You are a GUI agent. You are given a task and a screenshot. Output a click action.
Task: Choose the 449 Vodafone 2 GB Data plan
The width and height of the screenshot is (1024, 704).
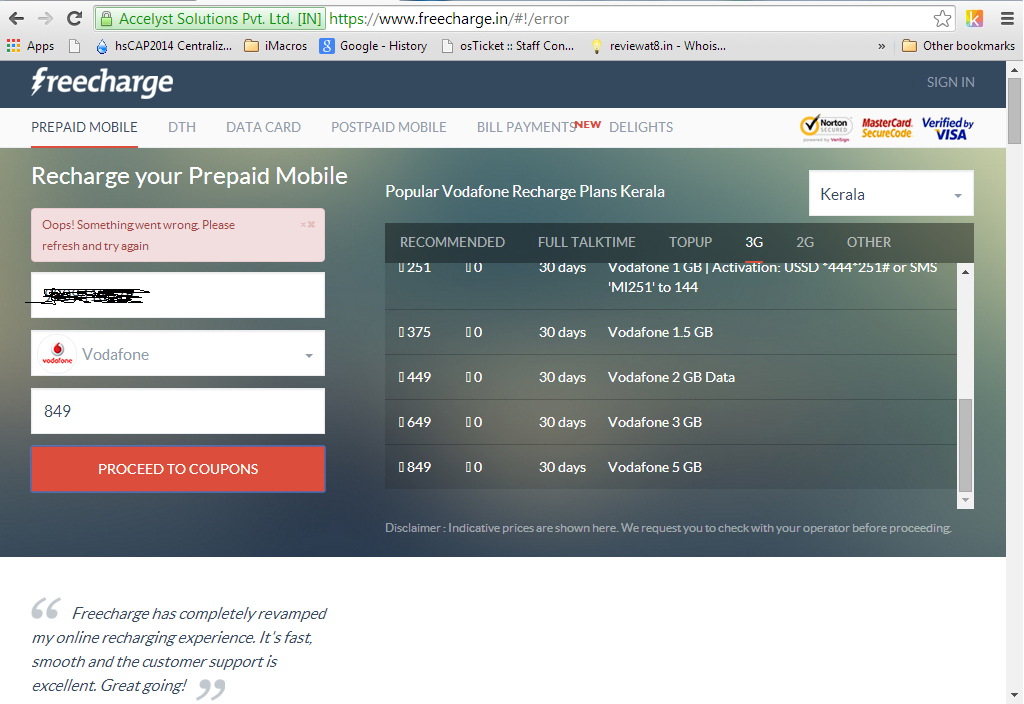pos(671,377)
